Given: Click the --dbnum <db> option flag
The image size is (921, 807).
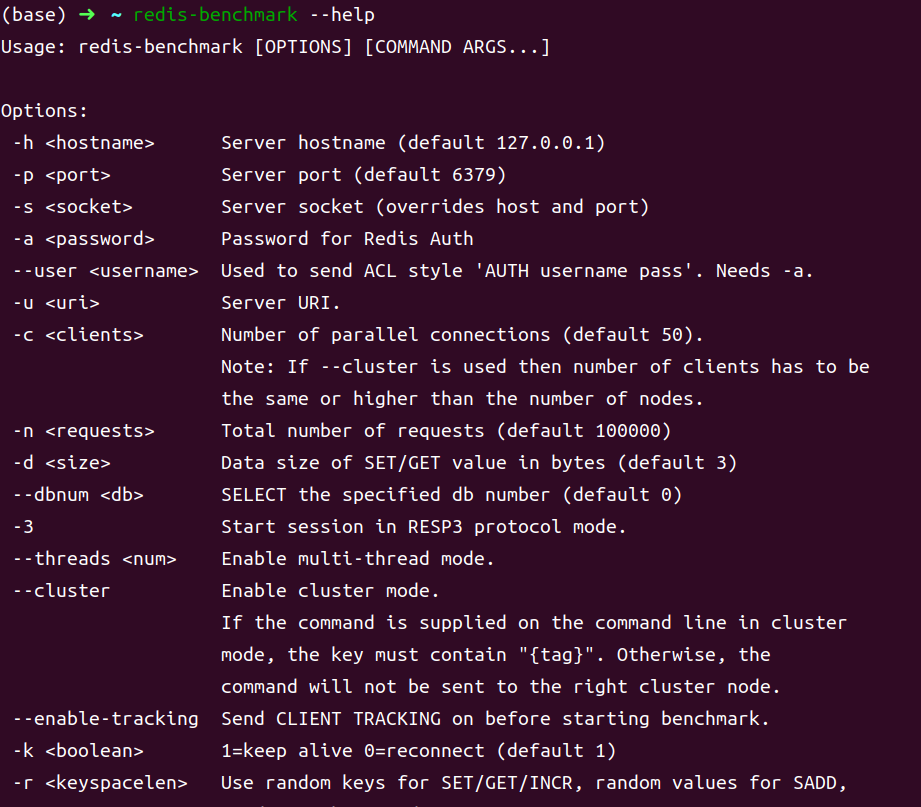Looking at the screenshot, I should point(80,495).
